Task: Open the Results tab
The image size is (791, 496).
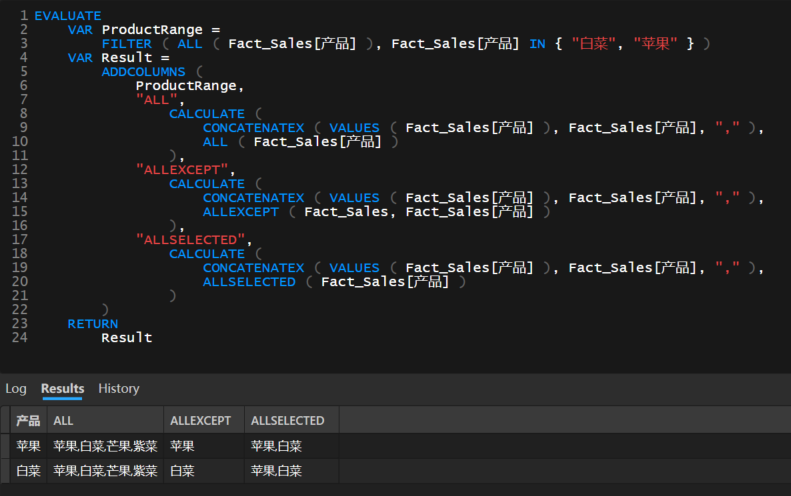Action: click(x=63, y=389)
